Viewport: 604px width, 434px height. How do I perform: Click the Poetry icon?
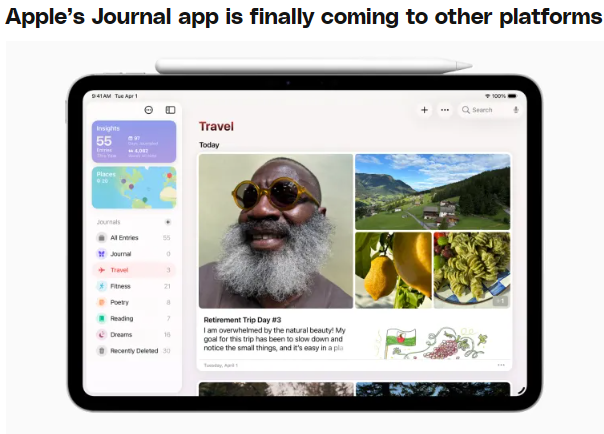pyautogui.click(x=101, y=302)
